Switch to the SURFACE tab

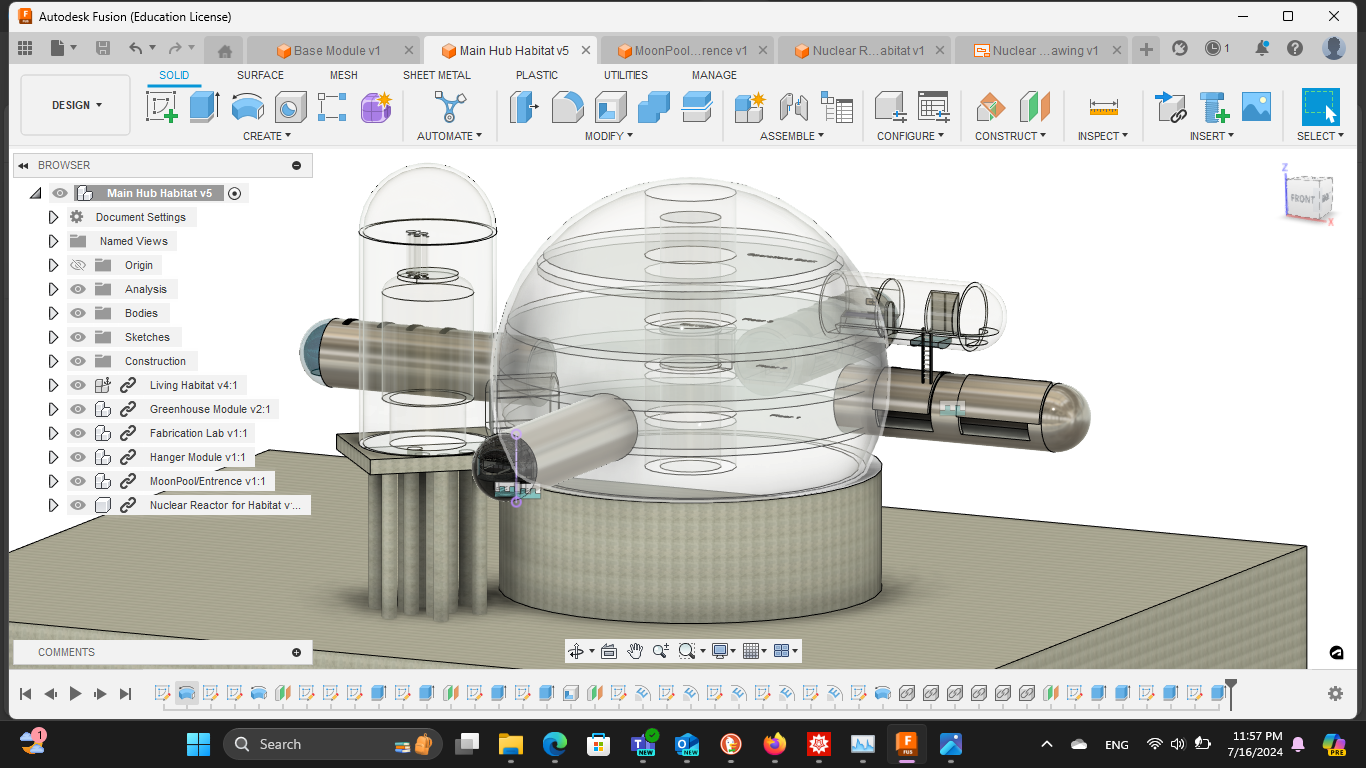click(x=260, y=75)
